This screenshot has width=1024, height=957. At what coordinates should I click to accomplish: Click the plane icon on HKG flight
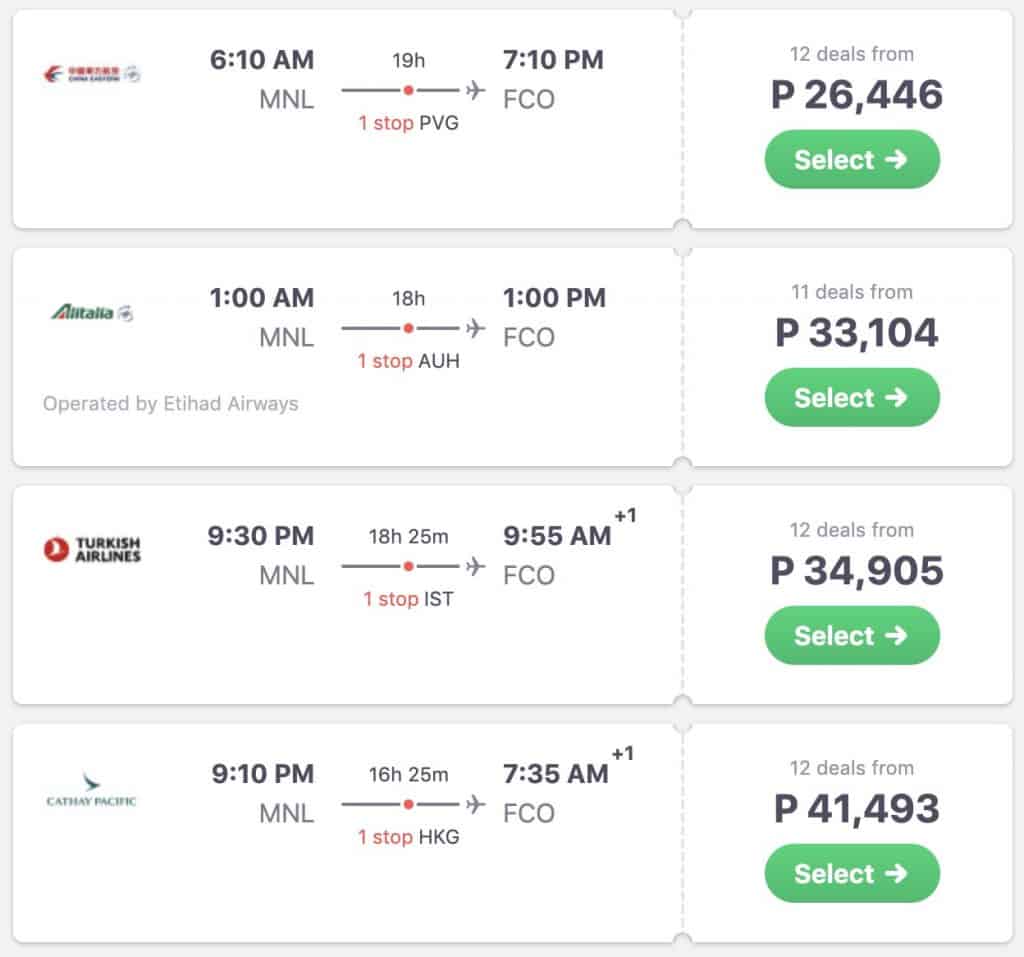point(475,804)
